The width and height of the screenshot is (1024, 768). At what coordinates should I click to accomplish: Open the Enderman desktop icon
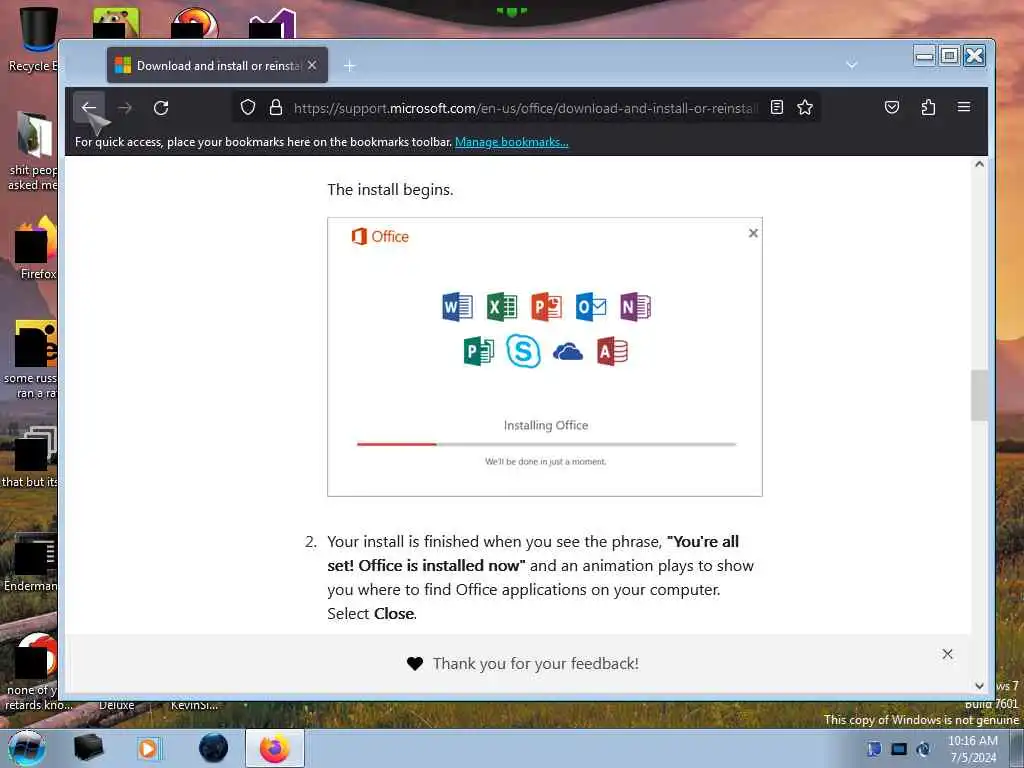(x=30, y=562)
